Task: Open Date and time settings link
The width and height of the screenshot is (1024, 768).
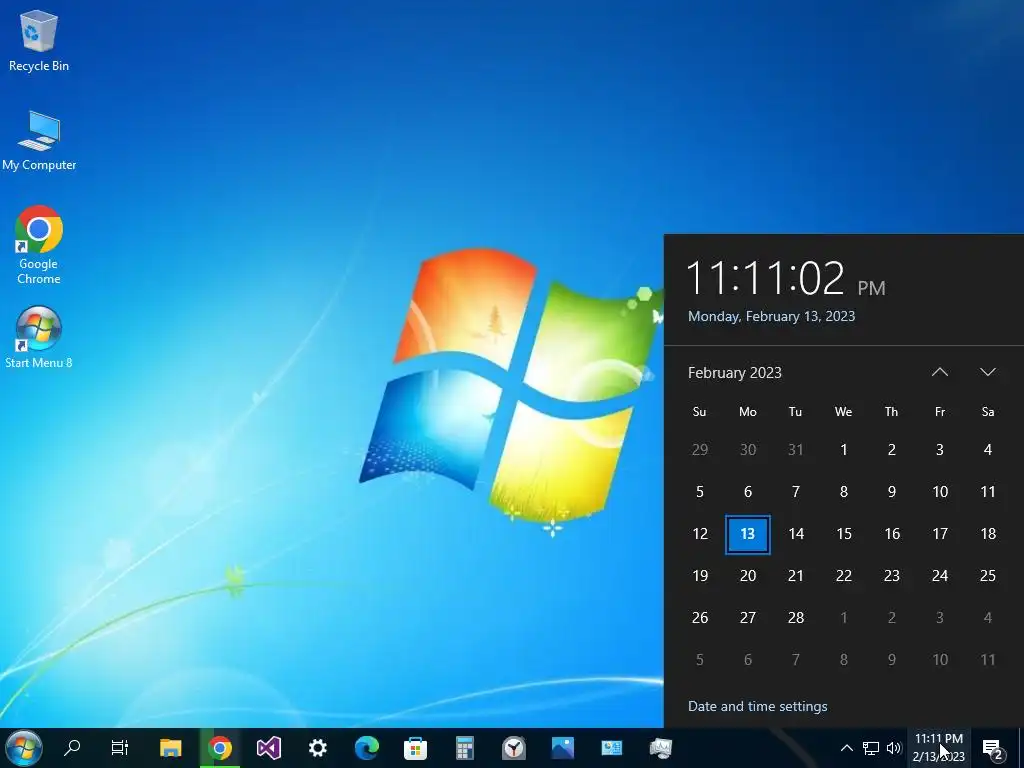Action: [758, 706]
